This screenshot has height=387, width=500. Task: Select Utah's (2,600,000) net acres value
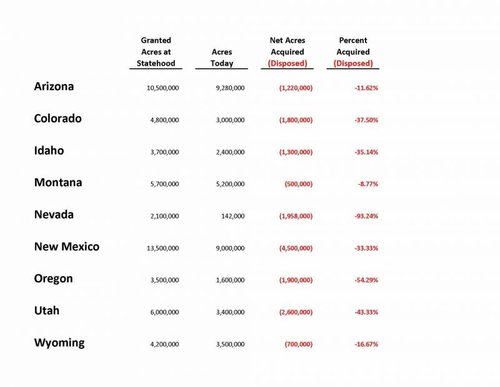point(296,312)
